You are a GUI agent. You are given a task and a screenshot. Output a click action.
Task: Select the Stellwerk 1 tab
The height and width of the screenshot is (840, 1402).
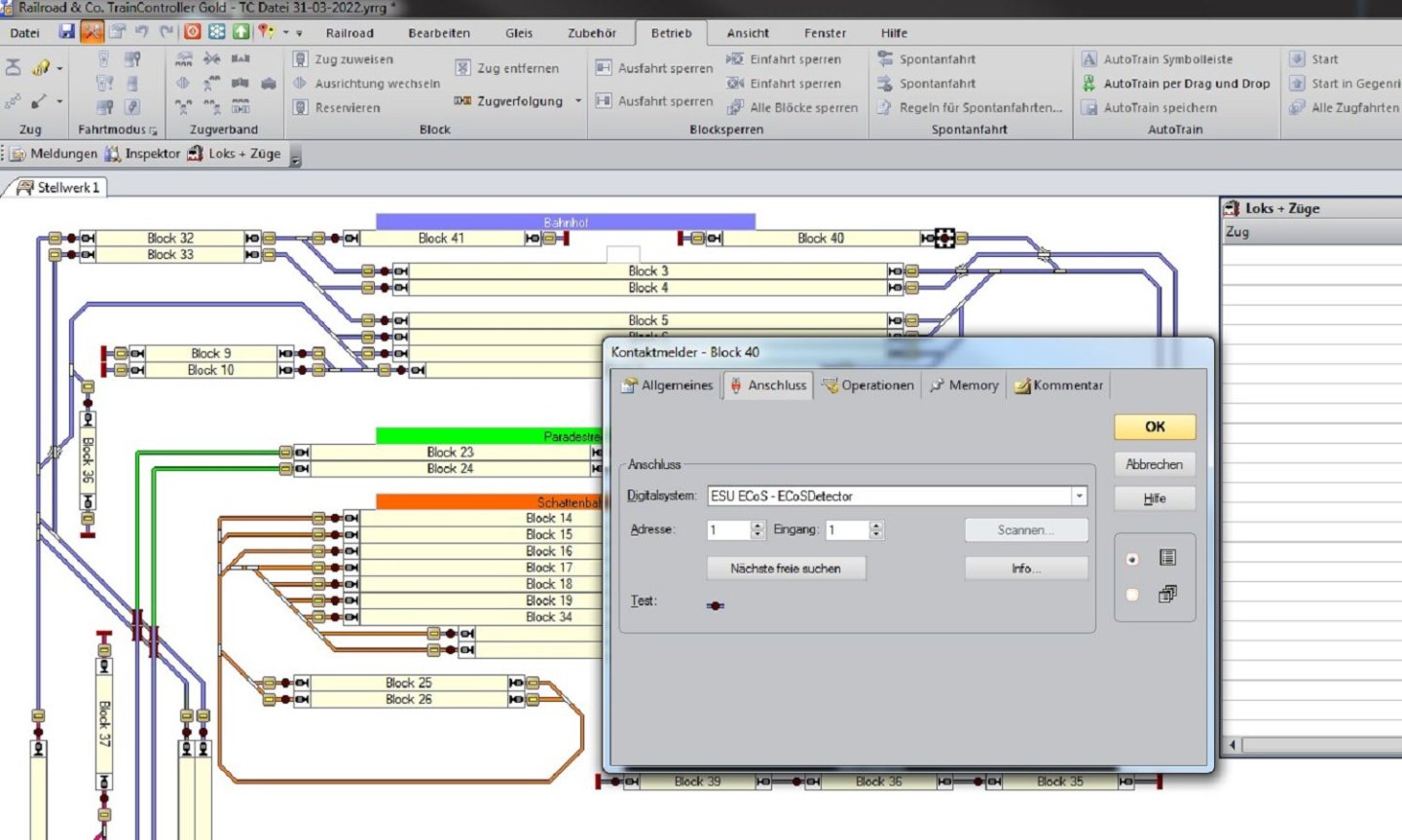coord(56,188)
